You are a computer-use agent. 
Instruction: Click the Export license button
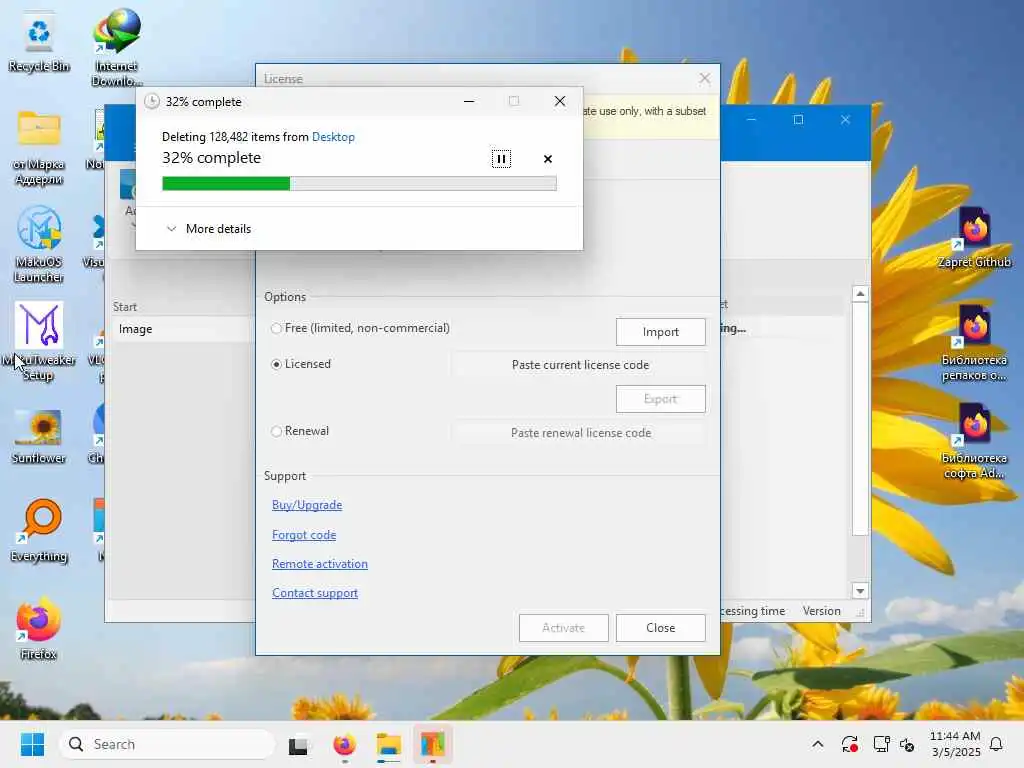(660, 399)
